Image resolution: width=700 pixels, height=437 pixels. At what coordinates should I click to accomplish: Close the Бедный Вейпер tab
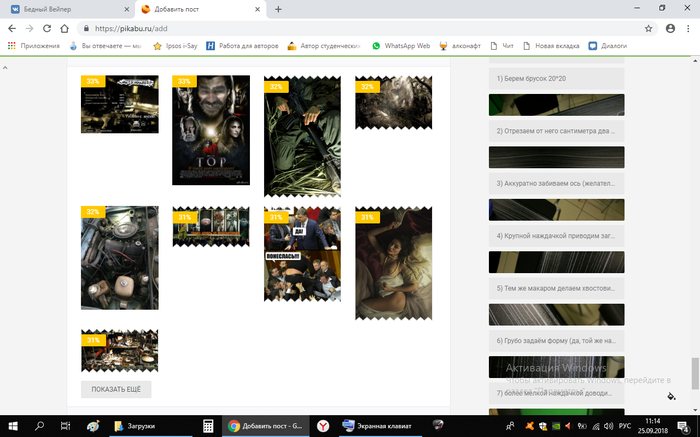click(x=127, y=9)
